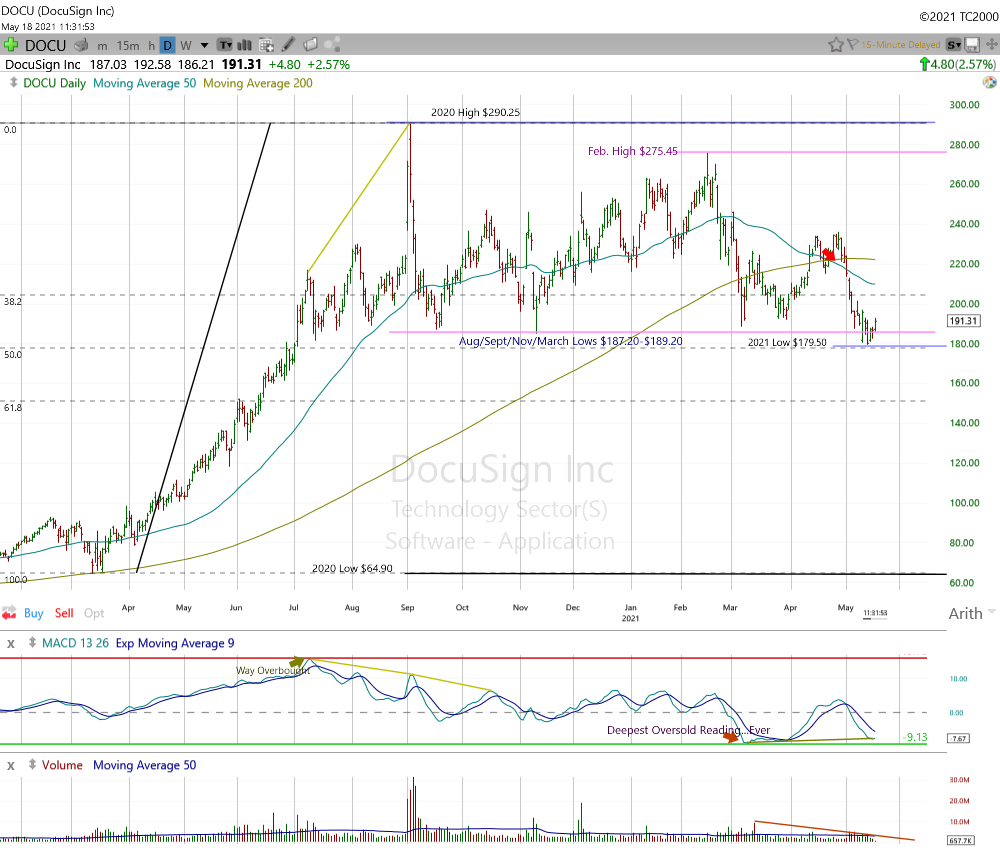Open the S dropdown near save icon

[954, 45]
